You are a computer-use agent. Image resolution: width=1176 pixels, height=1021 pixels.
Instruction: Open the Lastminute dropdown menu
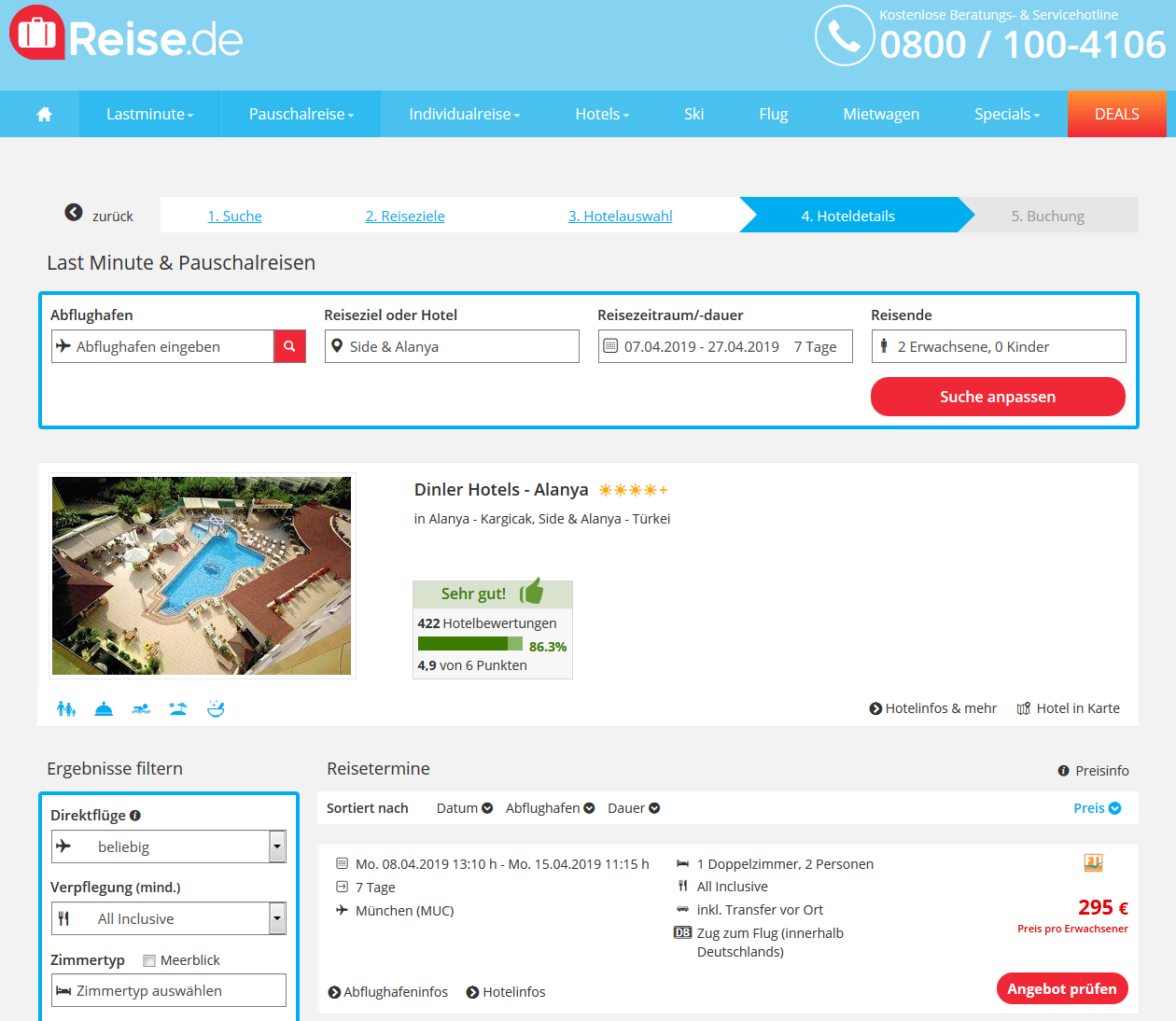point(150,114)
